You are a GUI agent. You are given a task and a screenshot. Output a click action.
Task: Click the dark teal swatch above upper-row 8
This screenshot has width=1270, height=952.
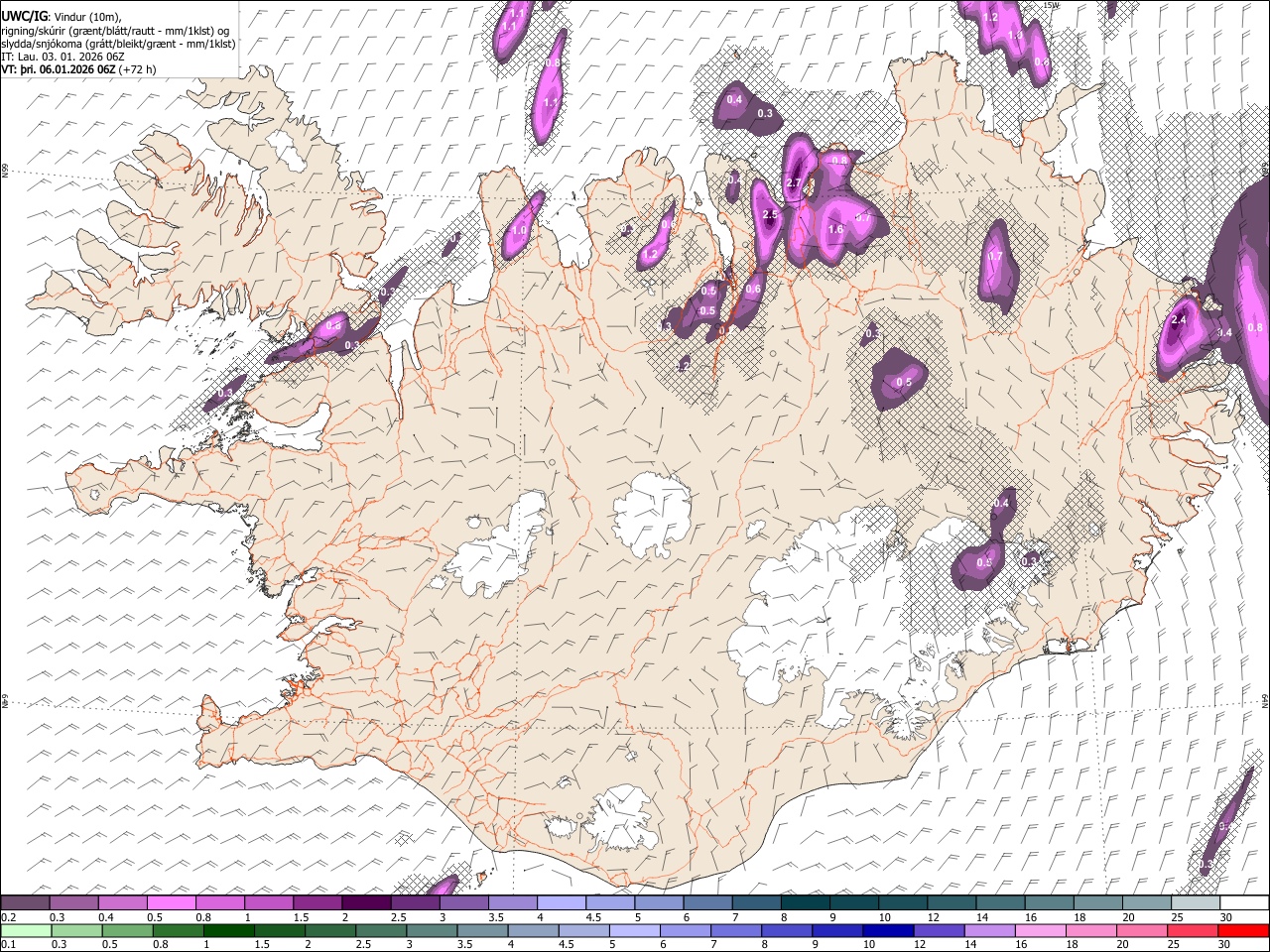[x=806, y=902]
